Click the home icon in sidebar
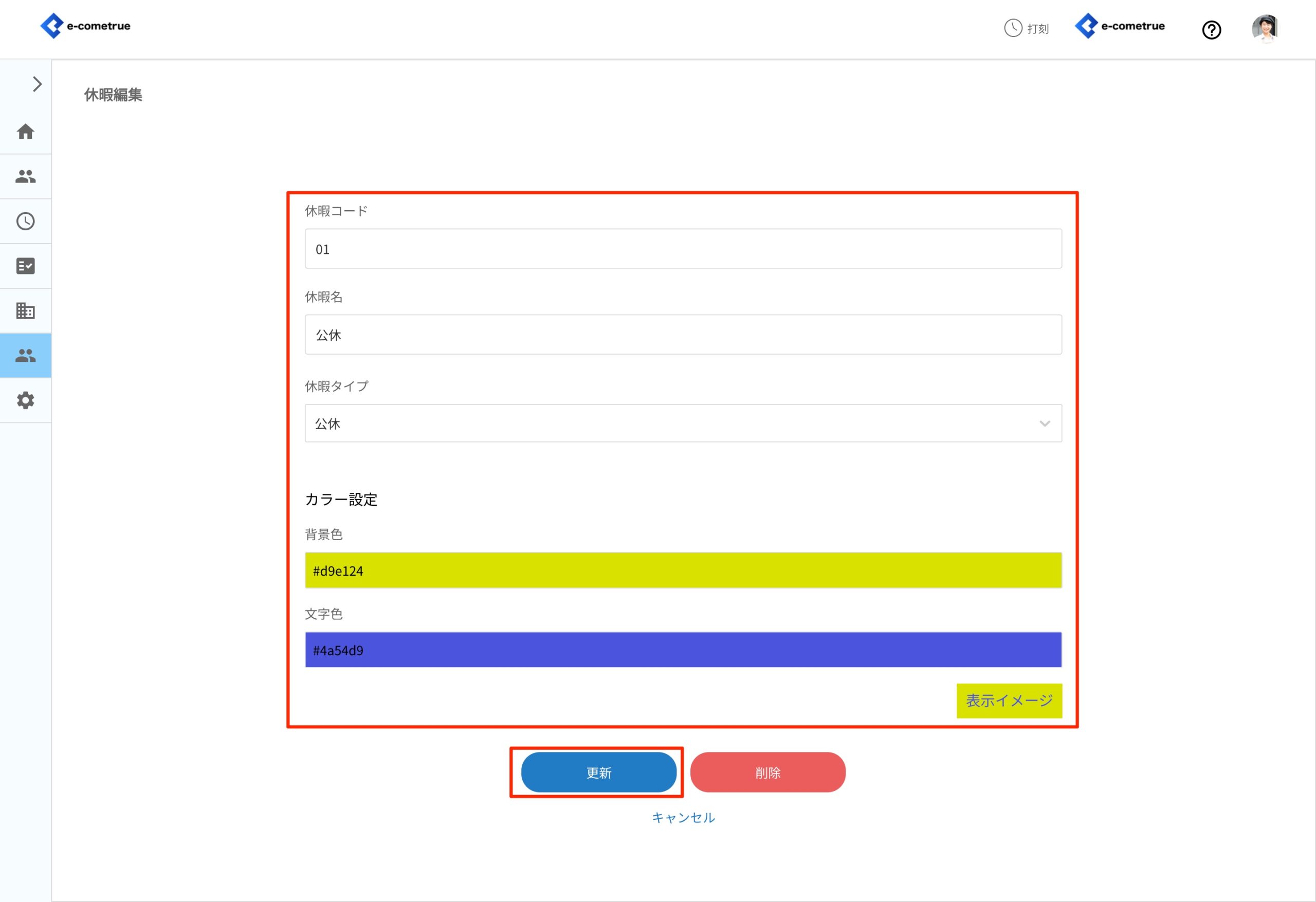 tap(26, 132)
